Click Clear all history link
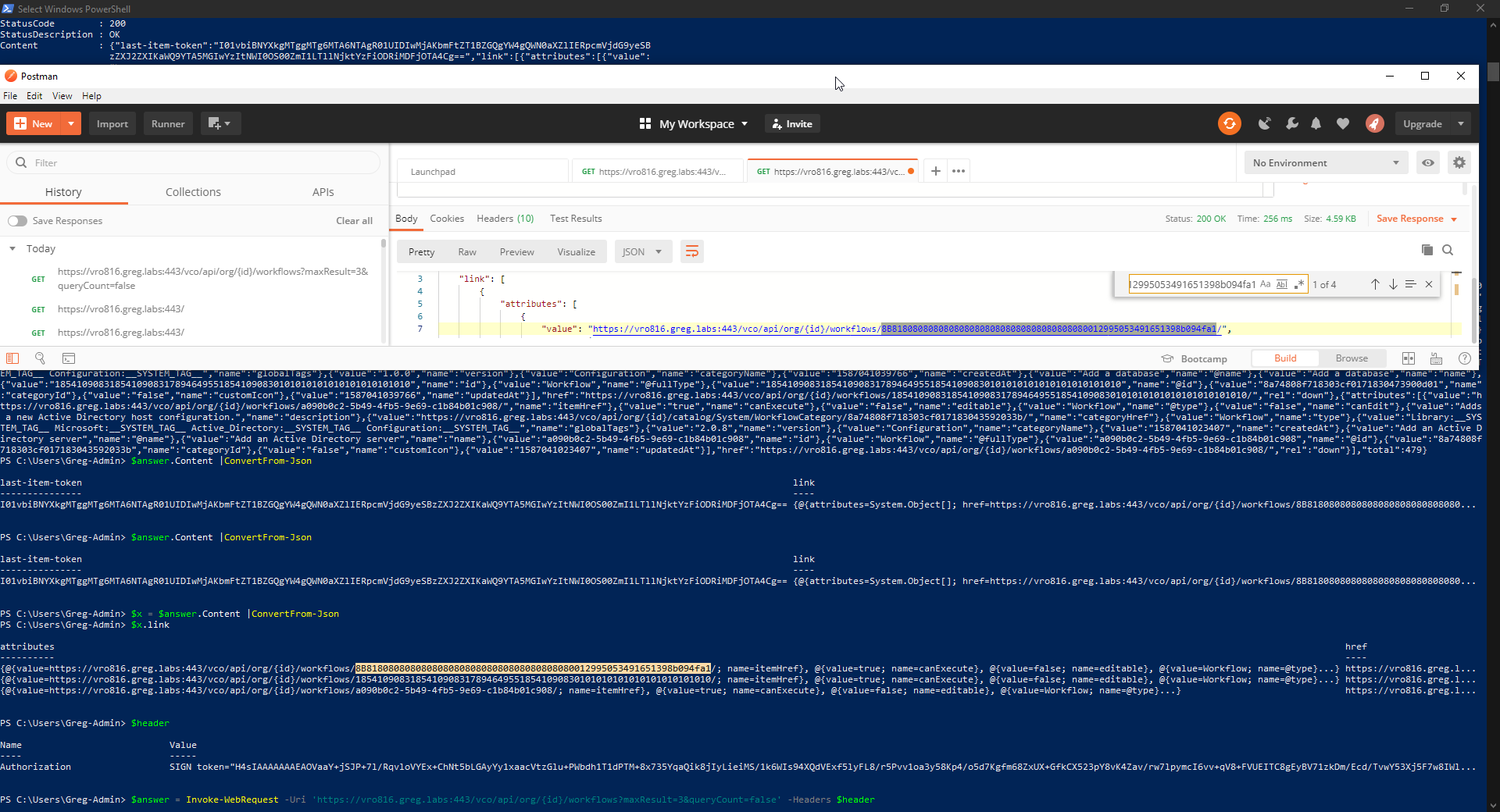 pyautogui.click(x=354, y=221)
